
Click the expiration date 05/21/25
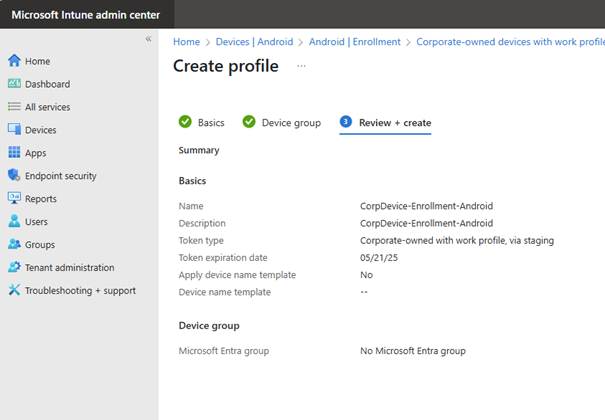pos(379,258)
